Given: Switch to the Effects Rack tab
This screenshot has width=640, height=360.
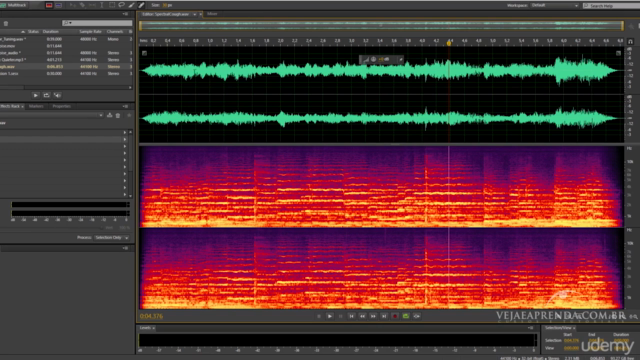Looking at the screenshot, I should pos(11,106).
